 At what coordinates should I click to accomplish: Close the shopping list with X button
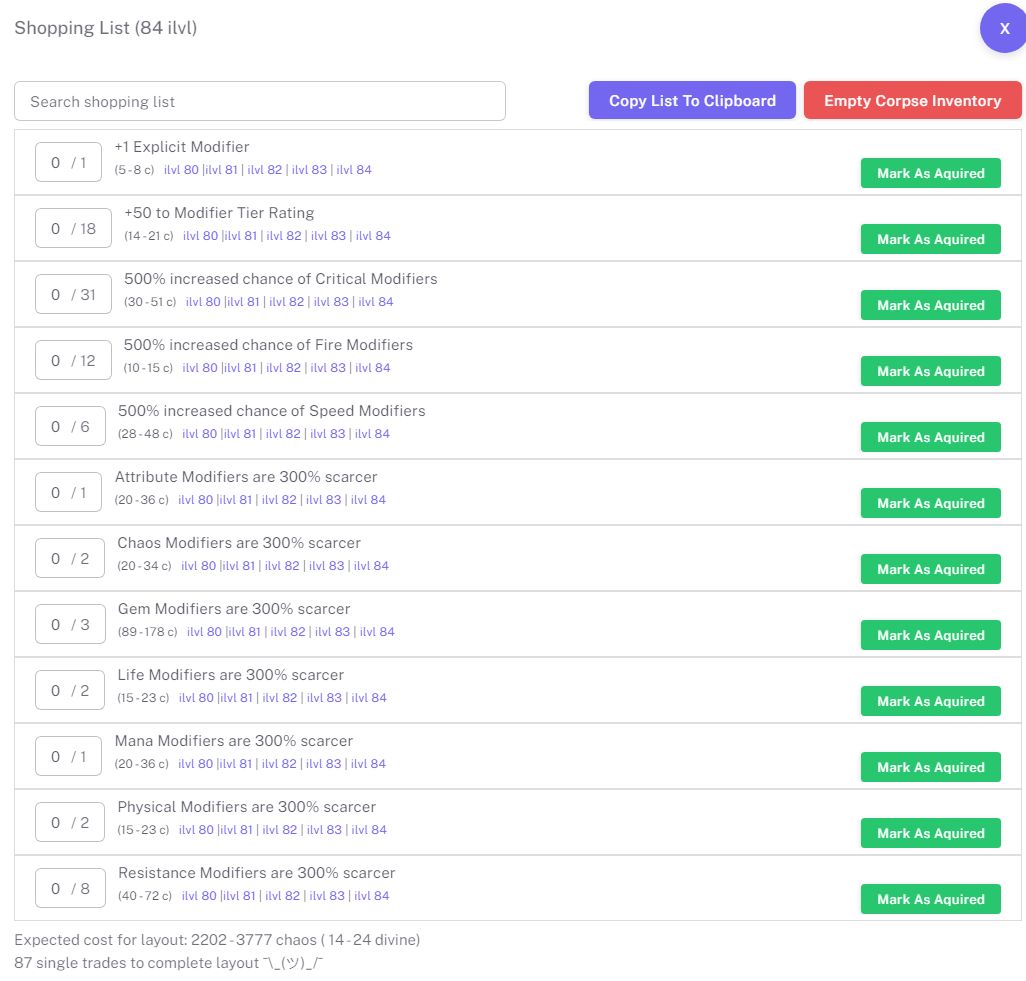pyautogui.click(x=1004, y=29)
